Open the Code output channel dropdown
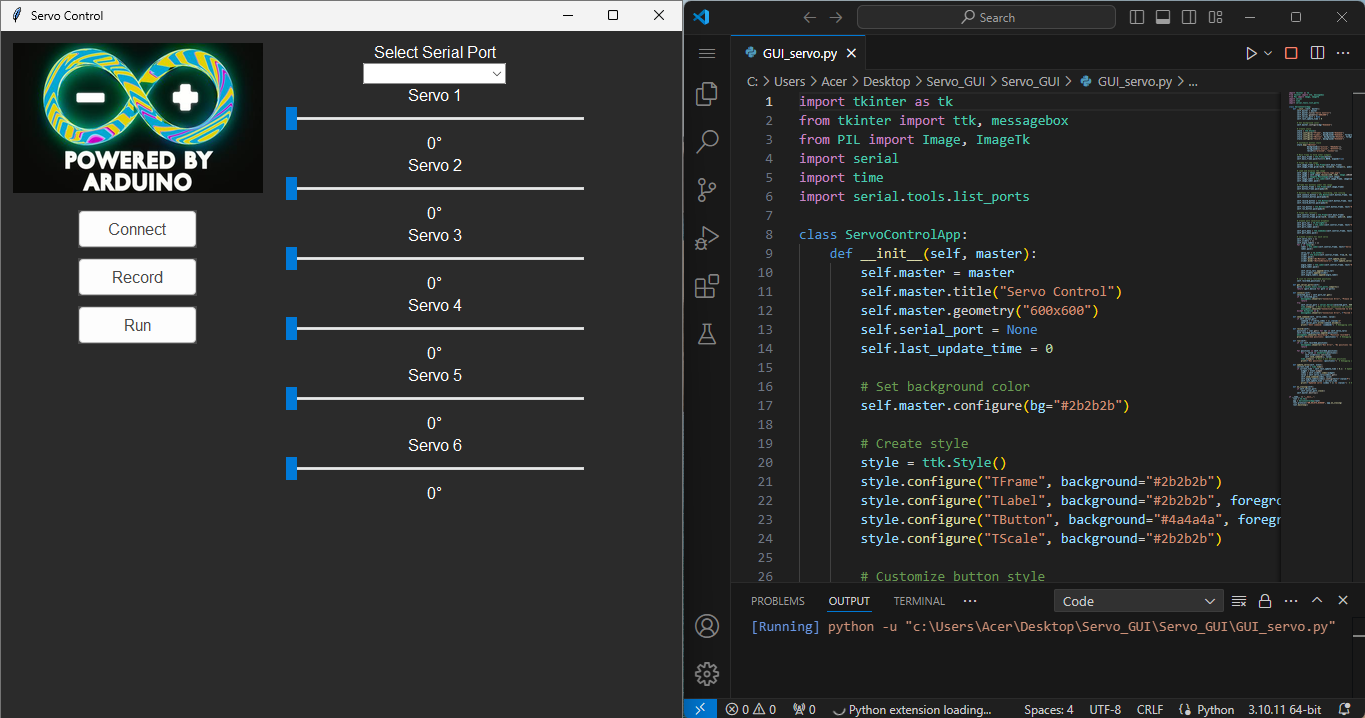This screenshot has width=1365, height=718. [1138, 601]
